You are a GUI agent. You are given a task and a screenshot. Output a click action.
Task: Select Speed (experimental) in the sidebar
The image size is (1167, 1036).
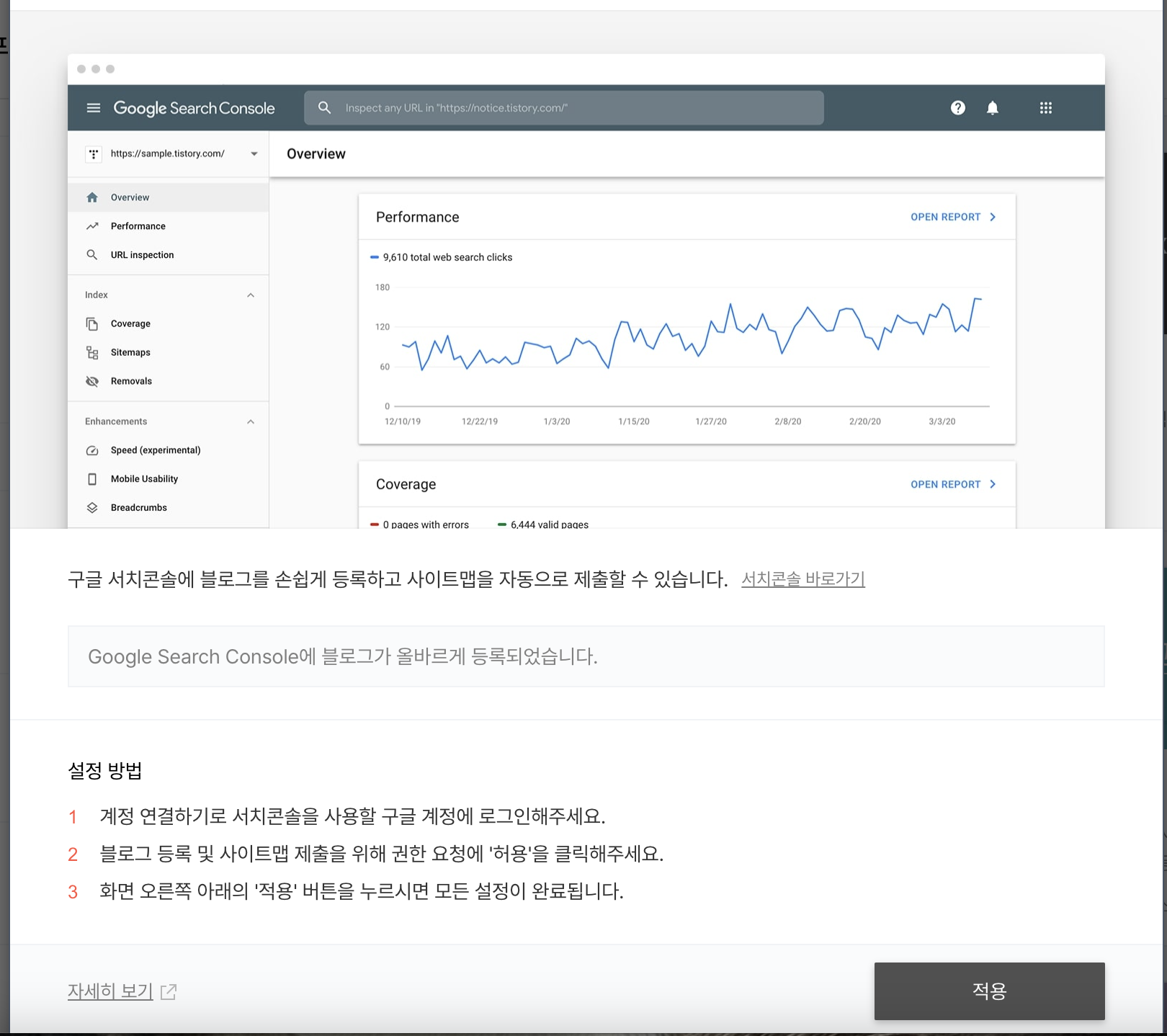169,450
